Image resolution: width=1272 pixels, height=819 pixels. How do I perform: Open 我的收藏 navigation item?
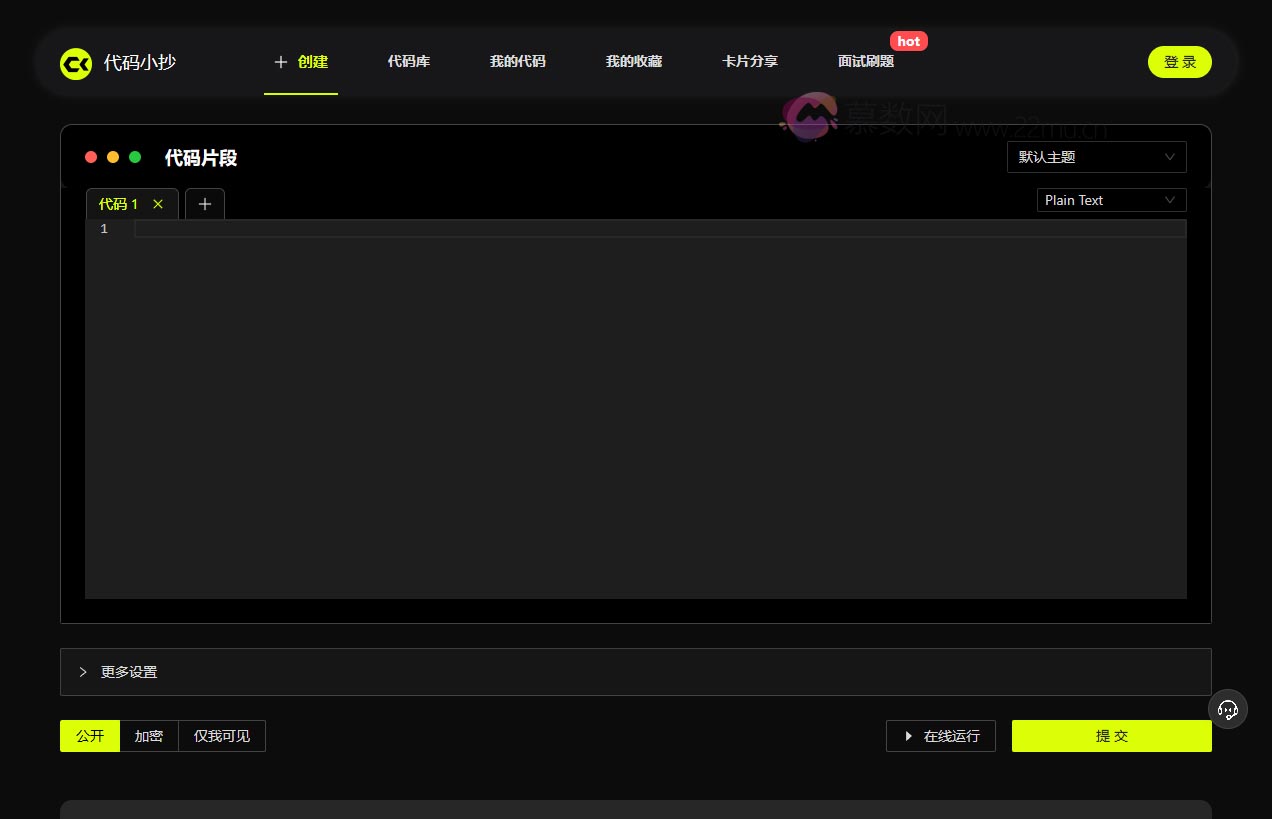(x=634, y=62)
